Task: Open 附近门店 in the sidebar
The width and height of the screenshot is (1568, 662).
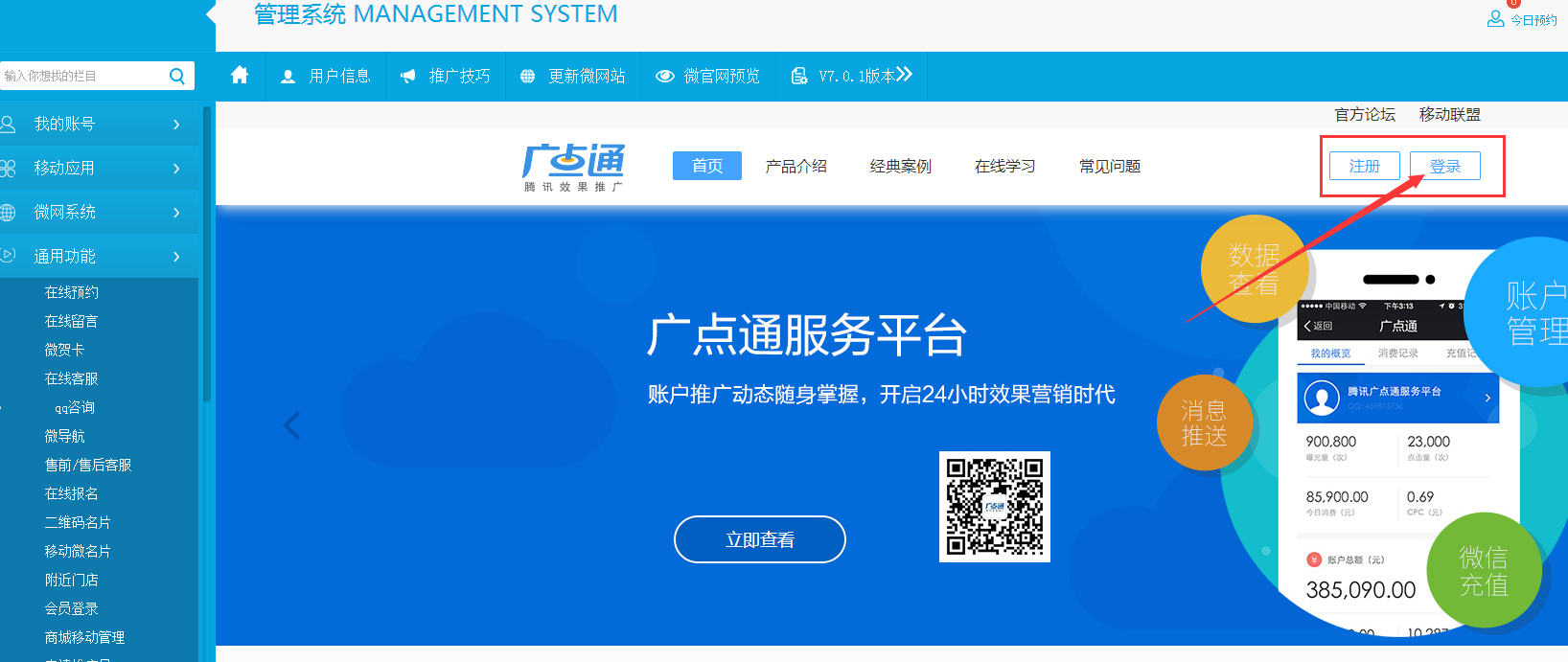Action: tap(72, 580)
